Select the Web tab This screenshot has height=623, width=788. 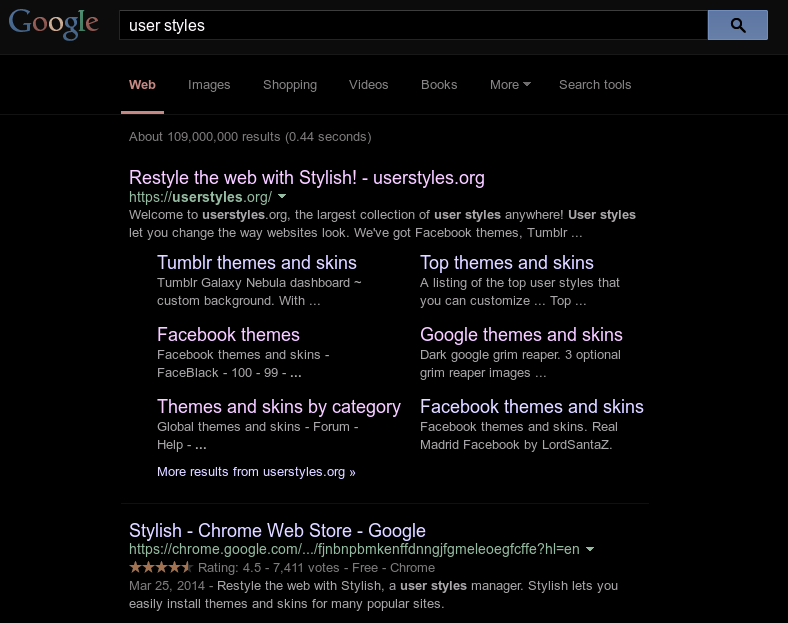point(142,85)
